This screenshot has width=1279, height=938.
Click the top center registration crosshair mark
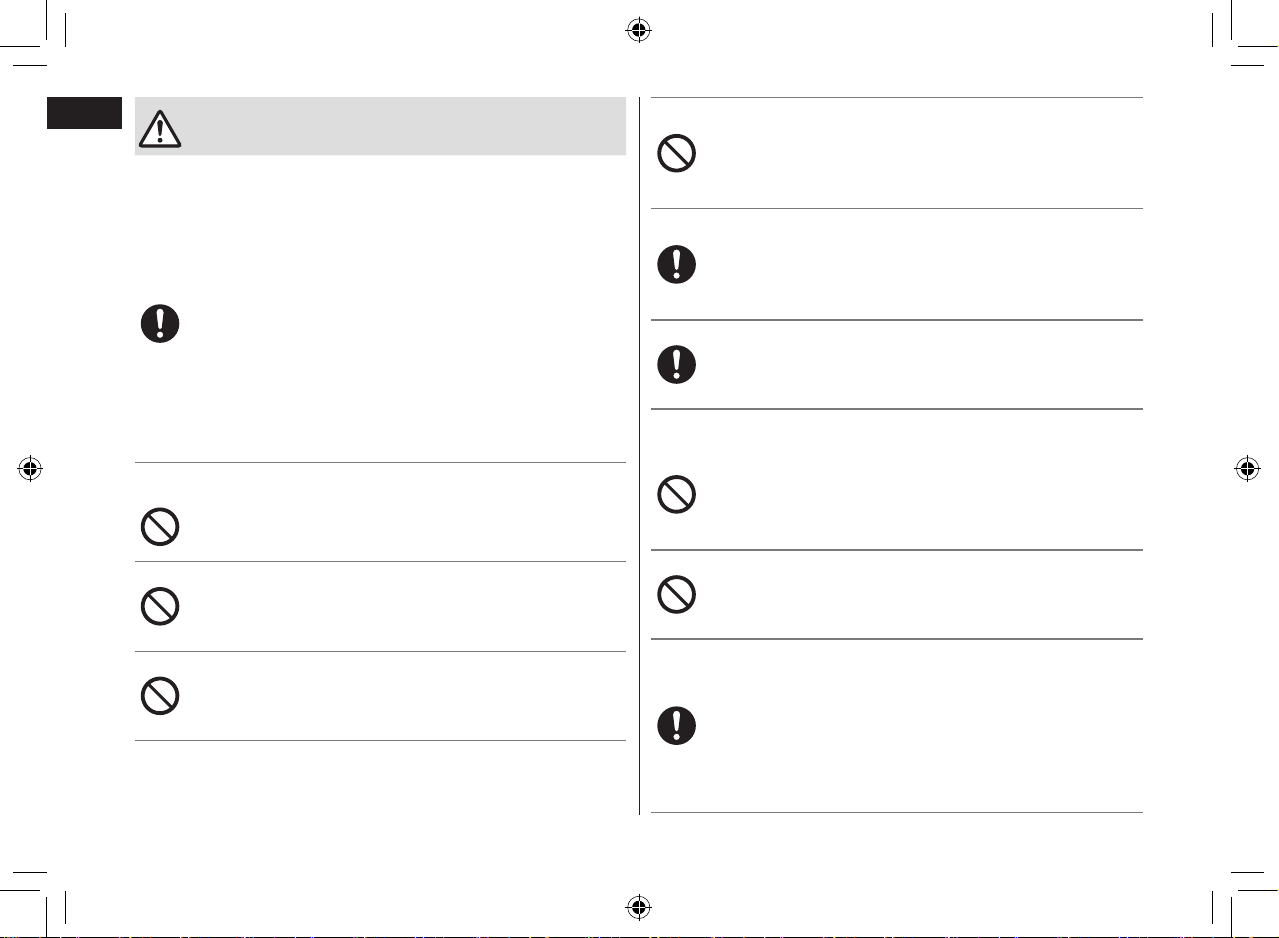pyautogui.click(x=639, y=31)
